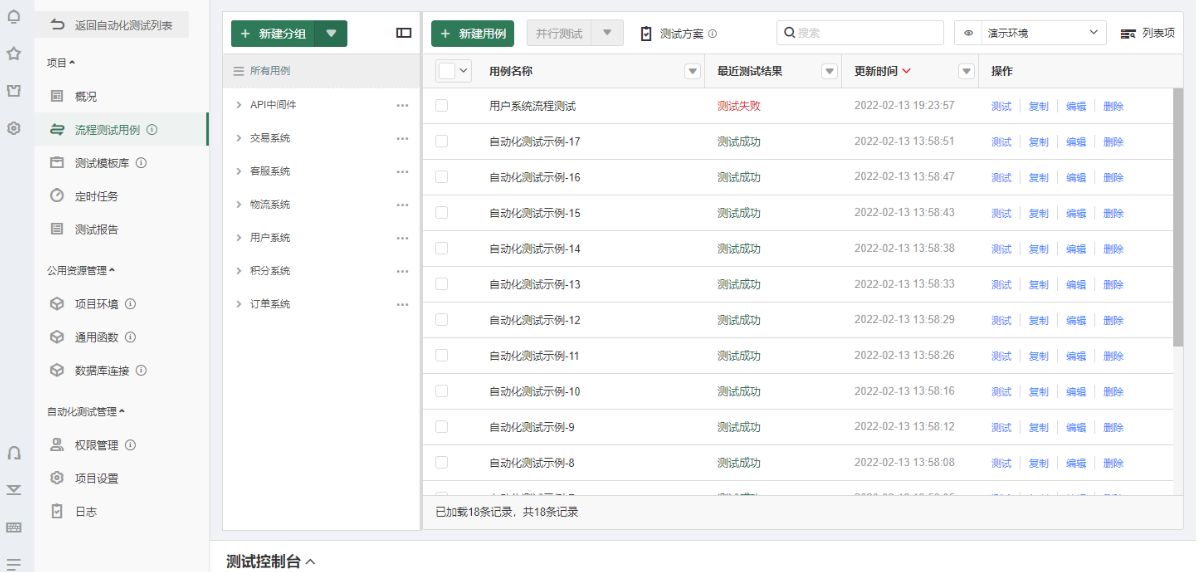Click 返回自动化测试列表 button

pyautogui.click(x=112, y=25)
